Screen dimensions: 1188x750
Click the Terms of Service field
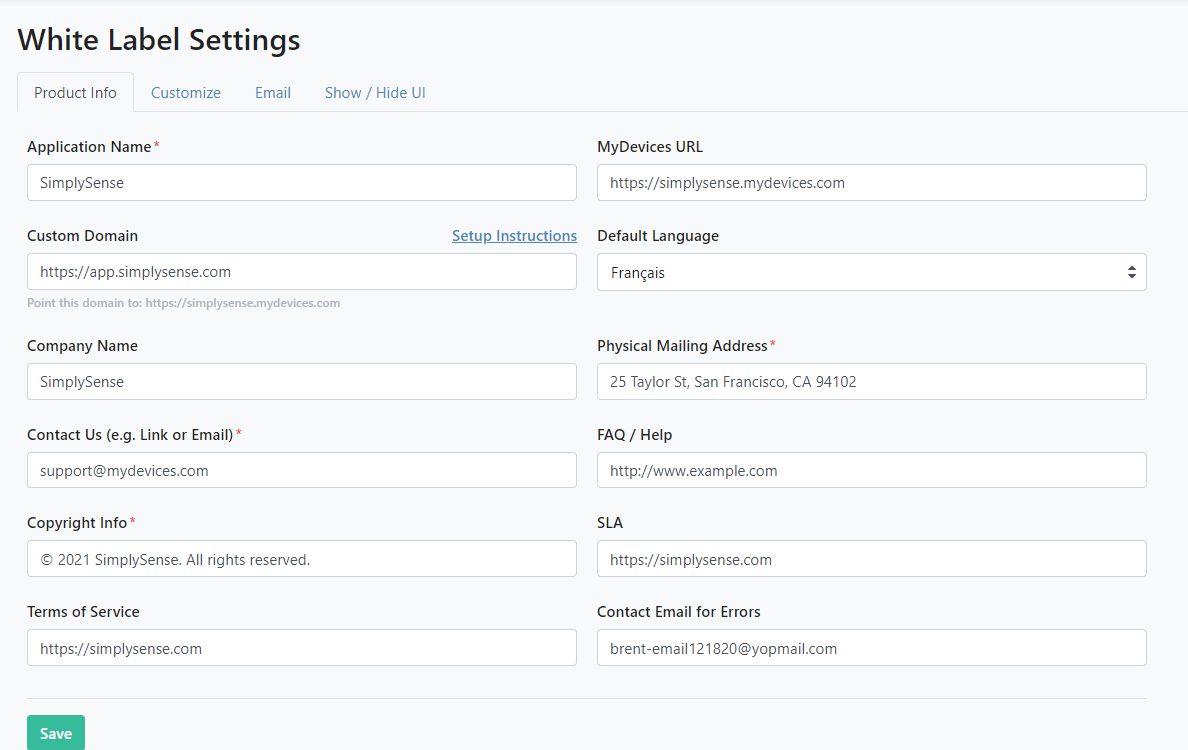point(301,648)
